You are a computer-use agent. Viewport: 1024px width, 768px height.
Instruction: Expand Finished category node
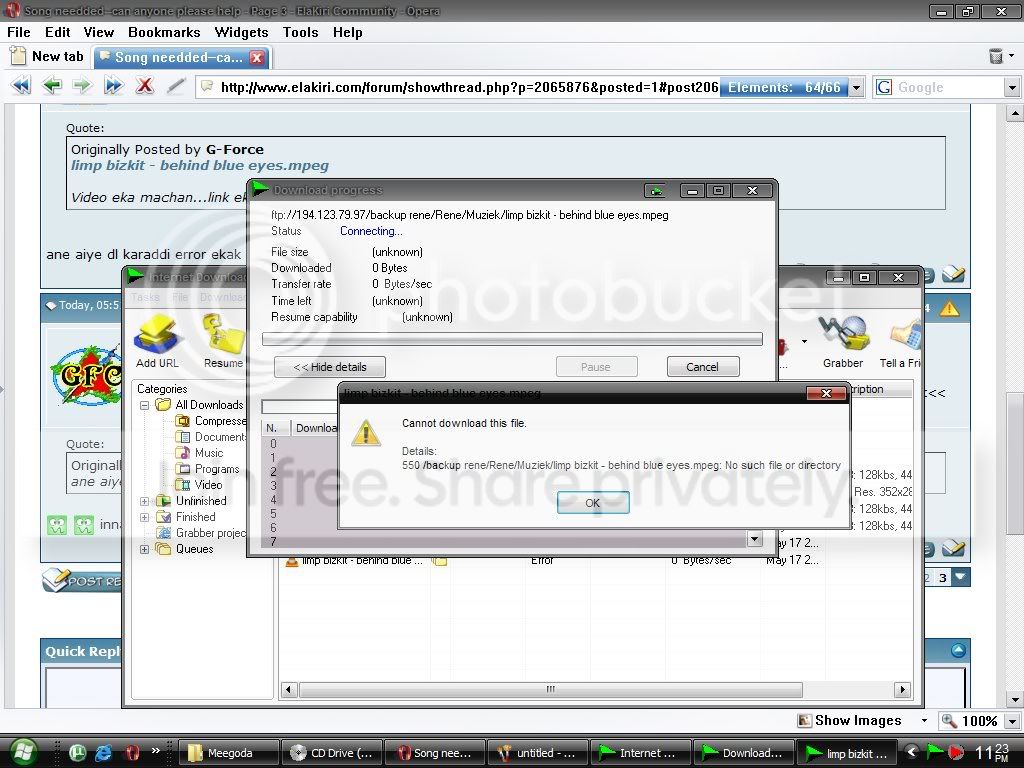[144, 517]
